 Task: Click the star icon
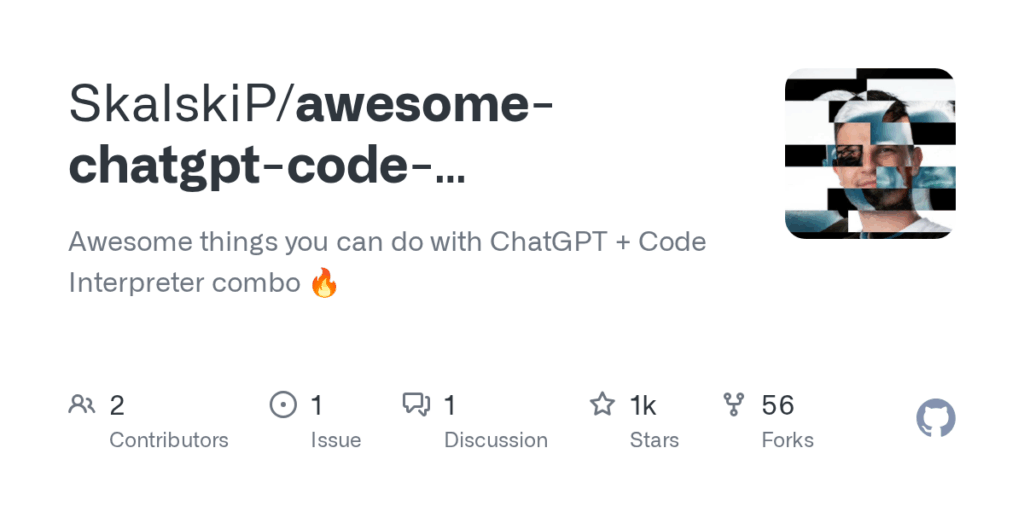(x=602, y=405)
